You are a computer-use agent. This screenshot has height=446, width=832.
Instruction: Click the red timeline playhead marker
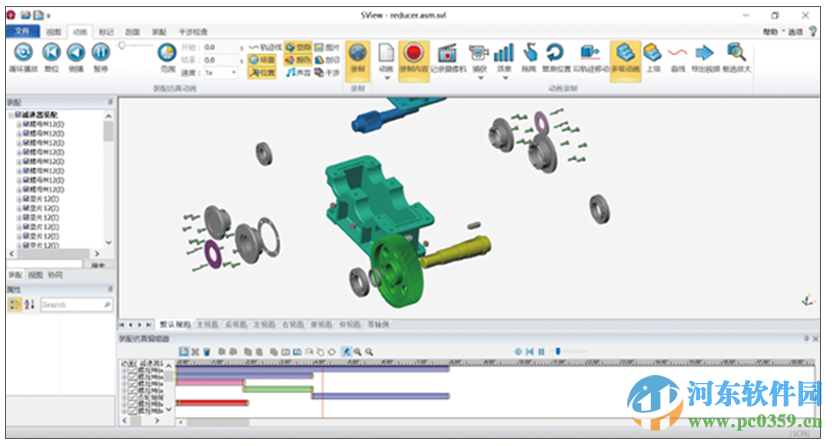click(323, 391)
